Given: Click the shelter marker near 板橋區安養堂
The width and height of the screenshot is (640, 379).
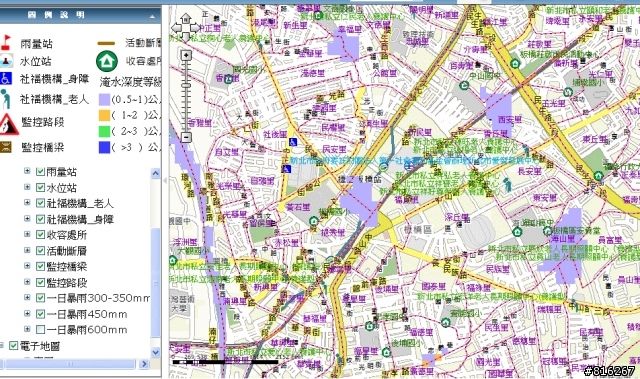Looking at the screenshot, I should coord(548,231).
